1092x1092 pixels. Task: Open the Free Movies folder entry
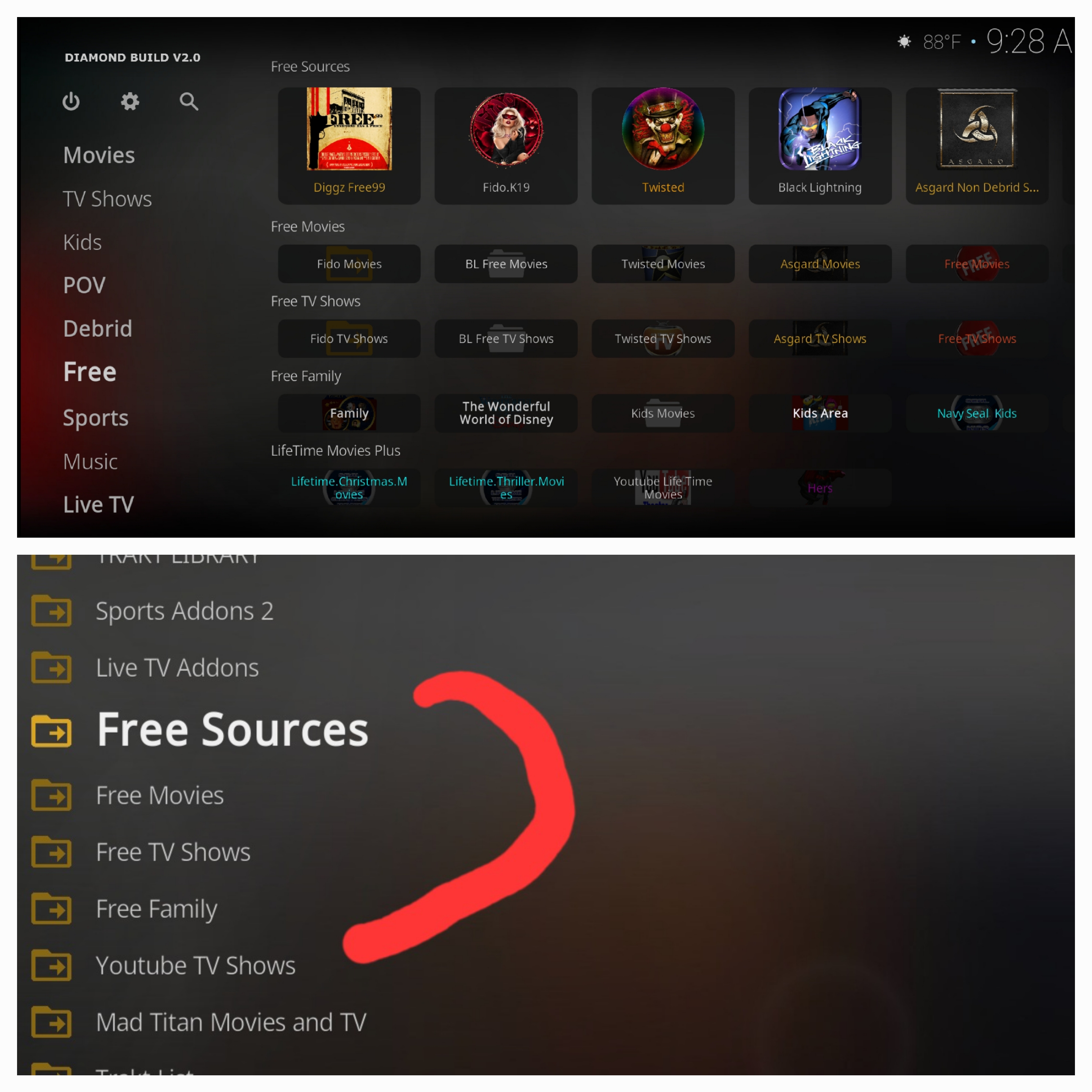[x=159, y=796]
